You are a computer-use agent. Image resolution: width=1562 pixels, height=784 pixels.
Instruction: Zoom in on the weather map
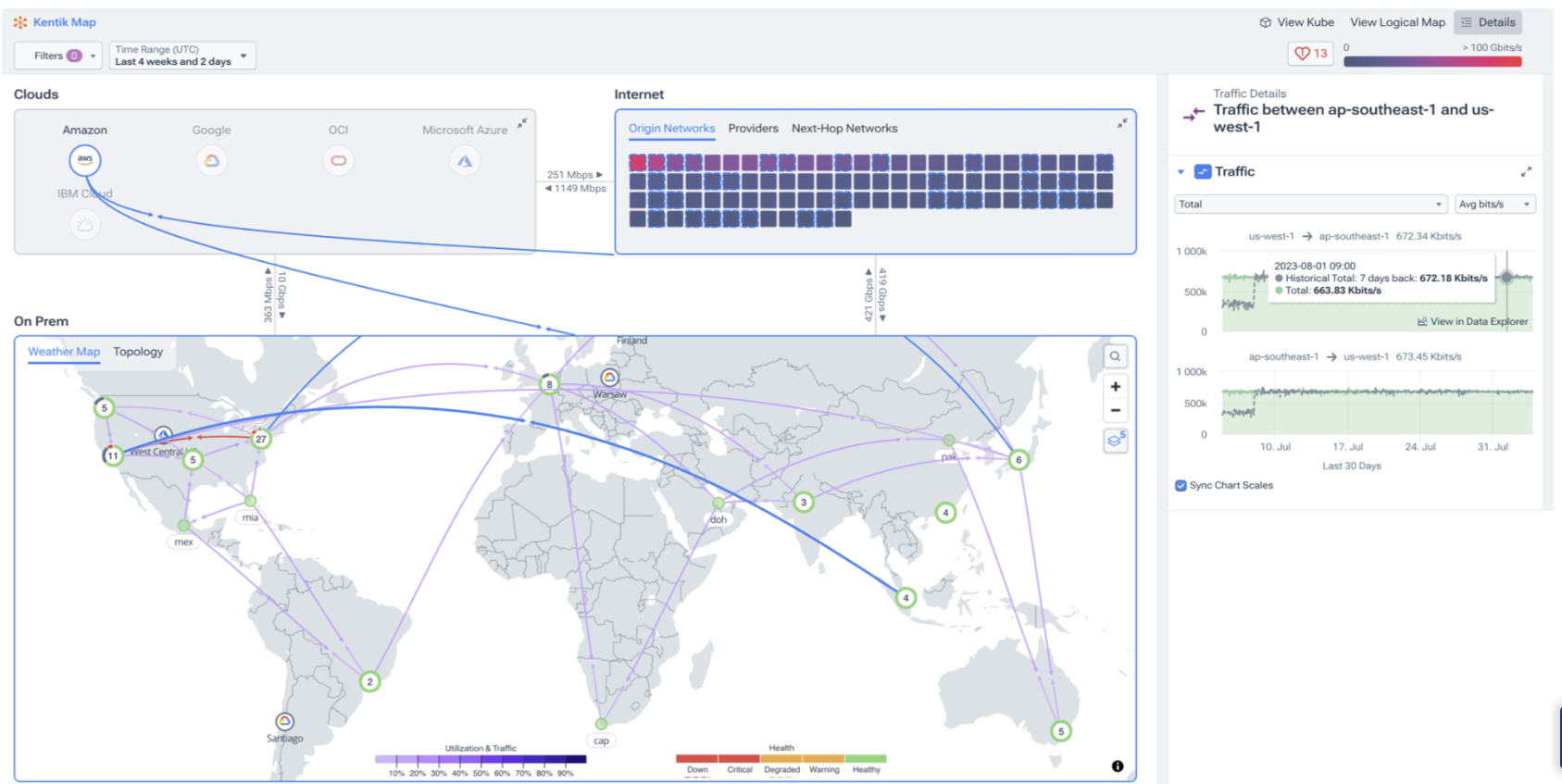point(1115,387)
